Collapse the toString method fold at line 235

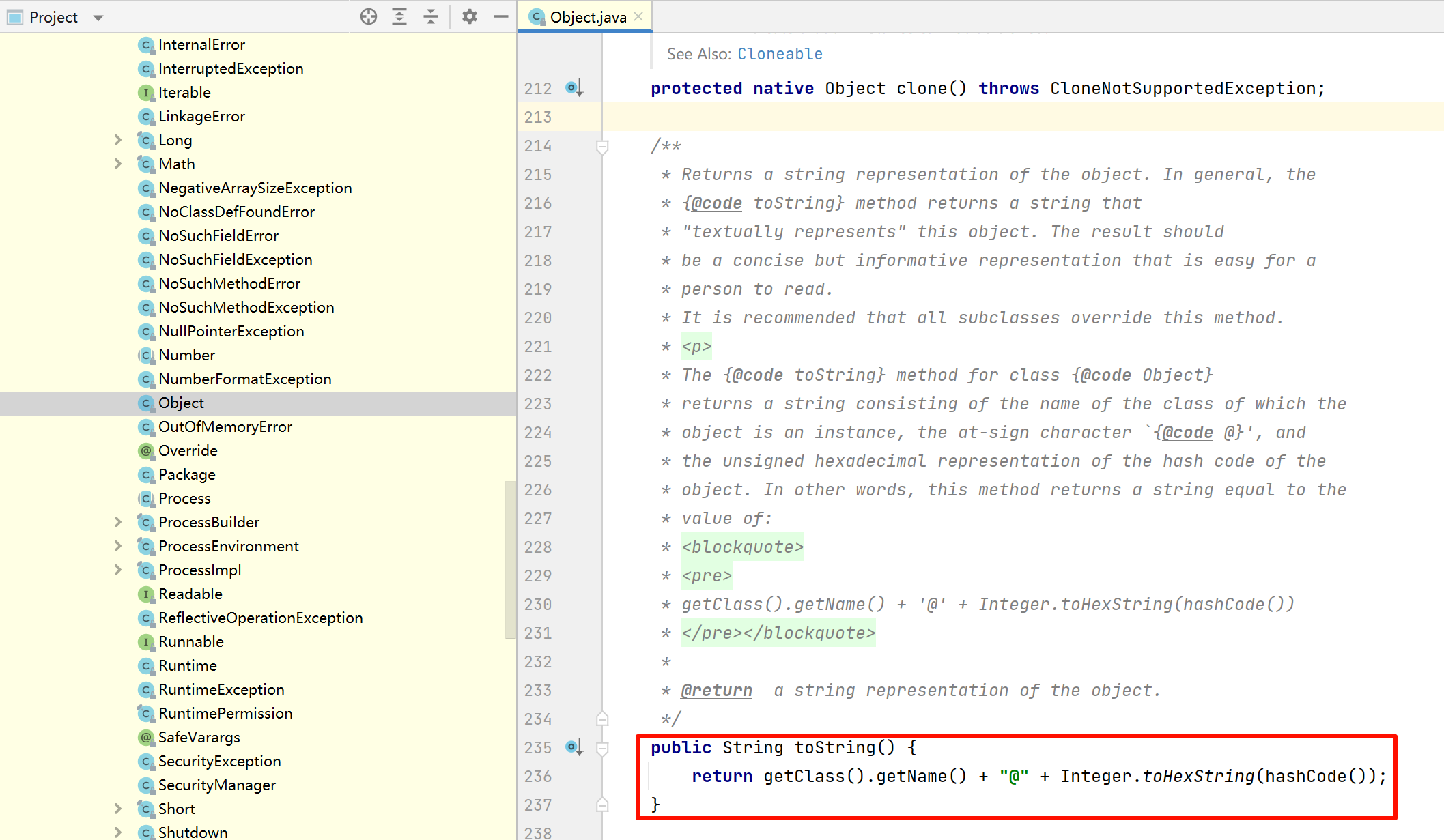coord(602,749)
